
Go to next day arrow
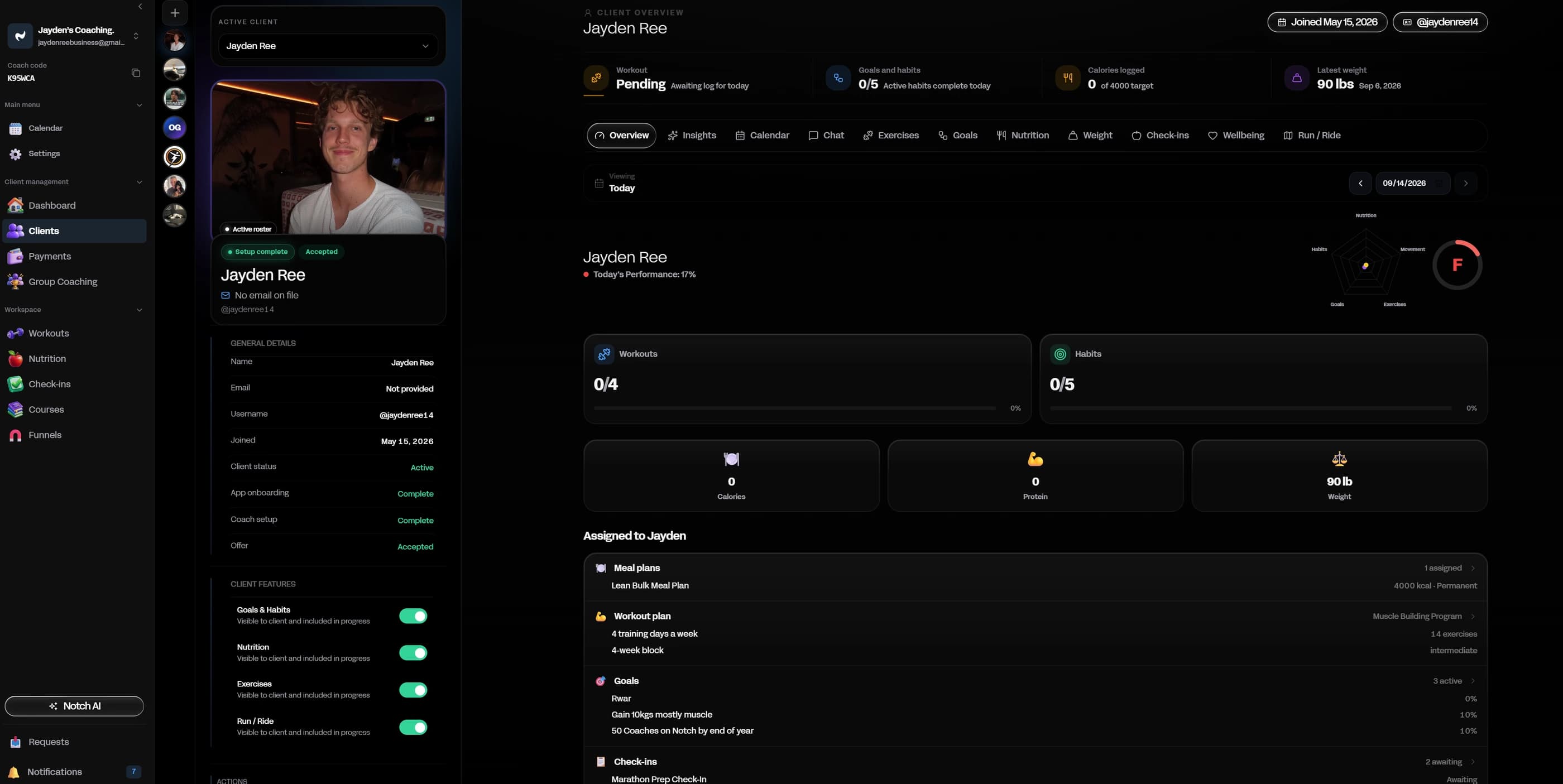tap(1465, 183)
